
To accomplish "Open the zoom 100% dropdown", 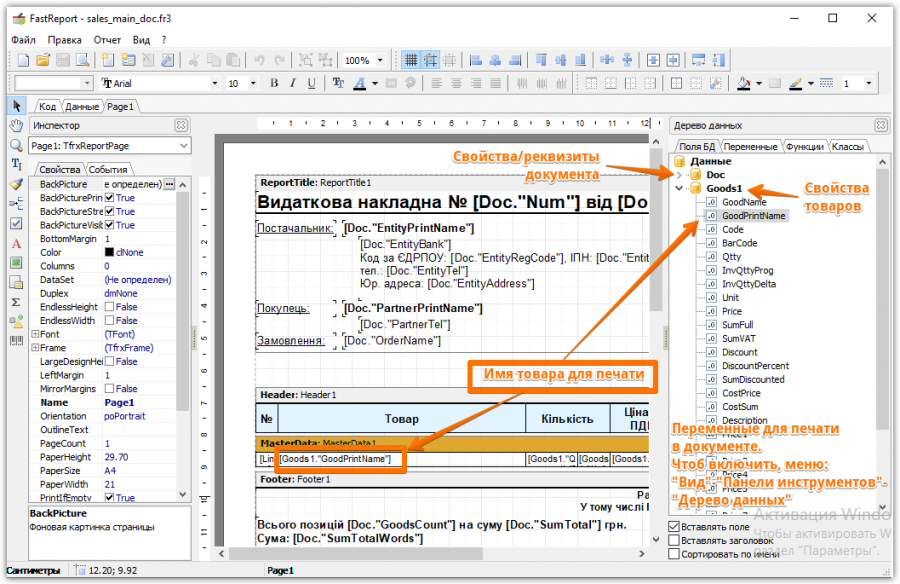I will 380,60.
